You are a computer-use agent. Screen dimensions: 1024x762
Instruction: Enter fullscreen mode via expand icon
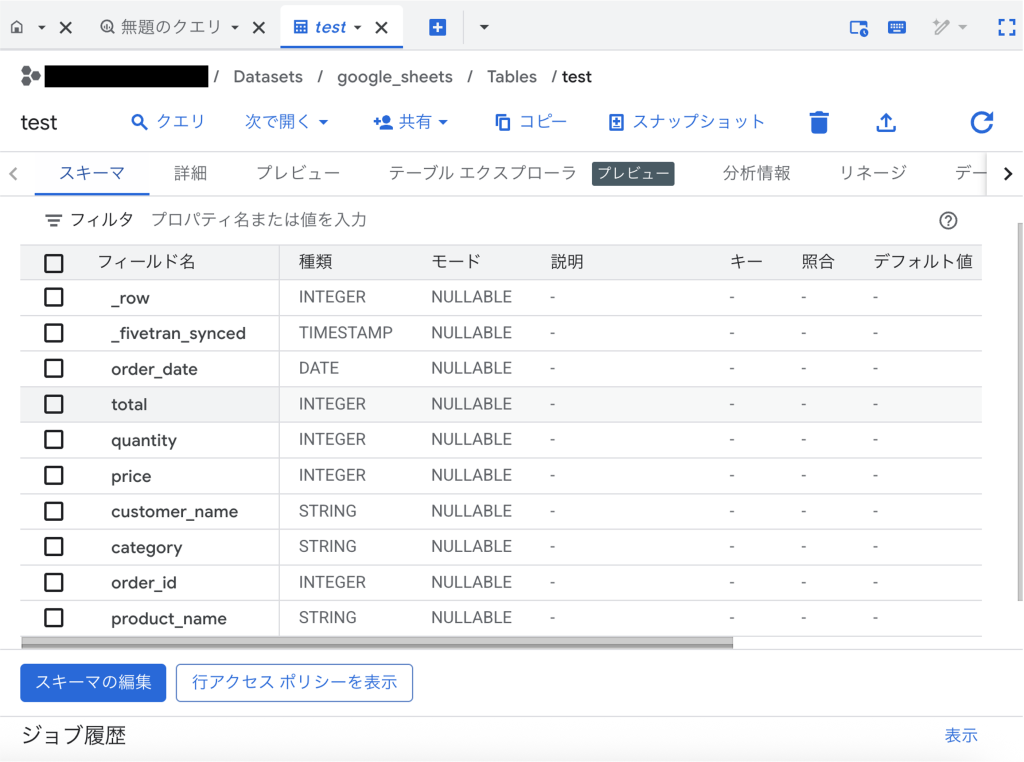[1004, 27]
